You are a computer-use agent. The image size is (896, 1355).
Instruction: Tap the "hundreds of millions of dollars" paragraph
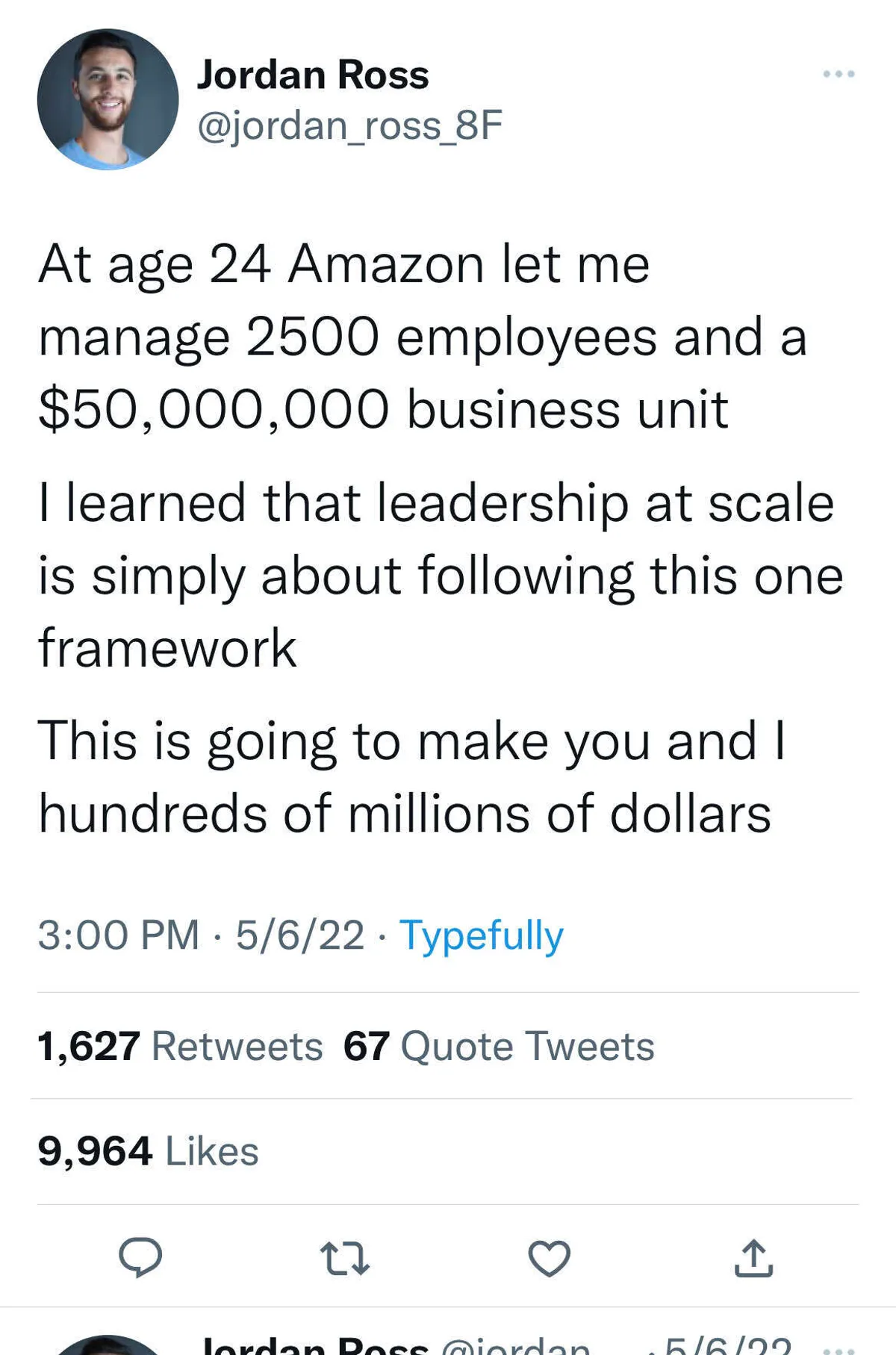coord(411,776)
